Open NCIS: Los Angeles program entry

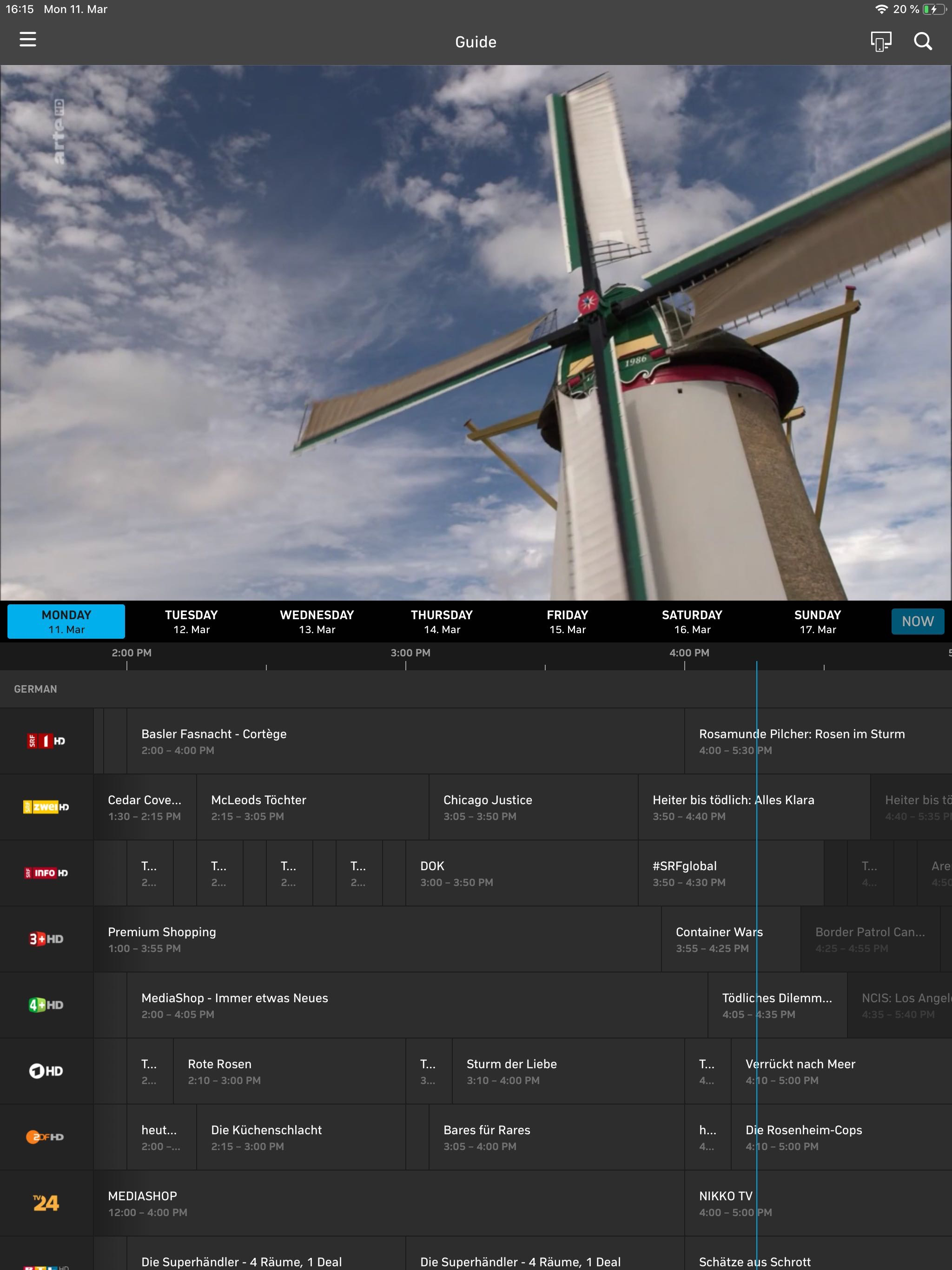(900, 1005)
